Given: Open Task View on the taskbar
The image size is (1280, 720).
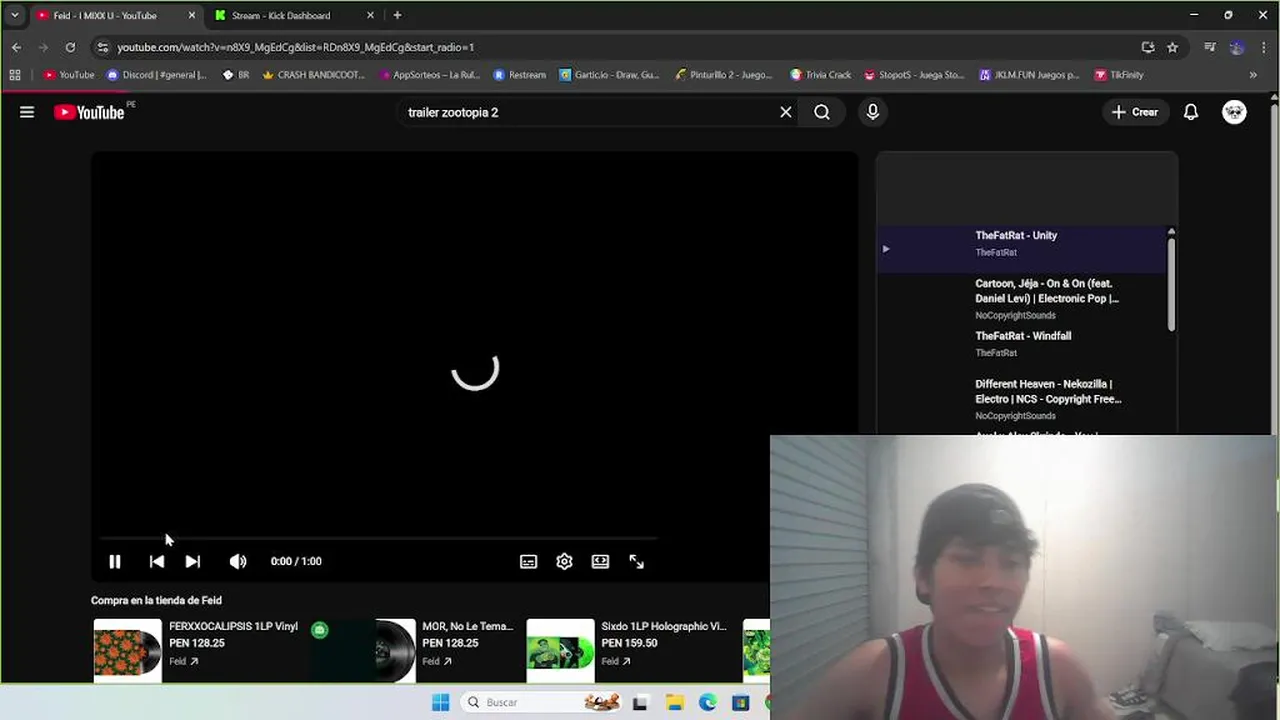Looking at the screenshot, I should (x=640, y=703).
